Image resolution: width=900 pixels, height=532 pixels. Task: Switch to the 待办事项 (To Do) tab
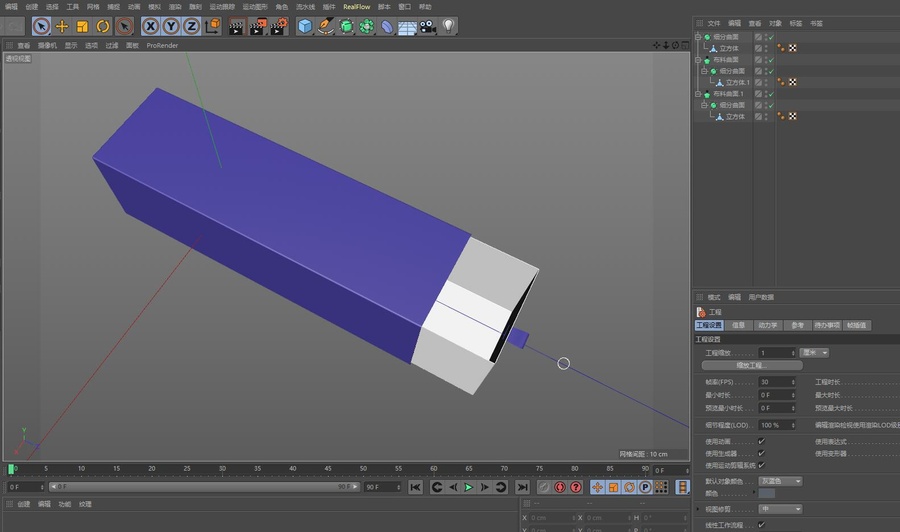[x=827, y=325]
